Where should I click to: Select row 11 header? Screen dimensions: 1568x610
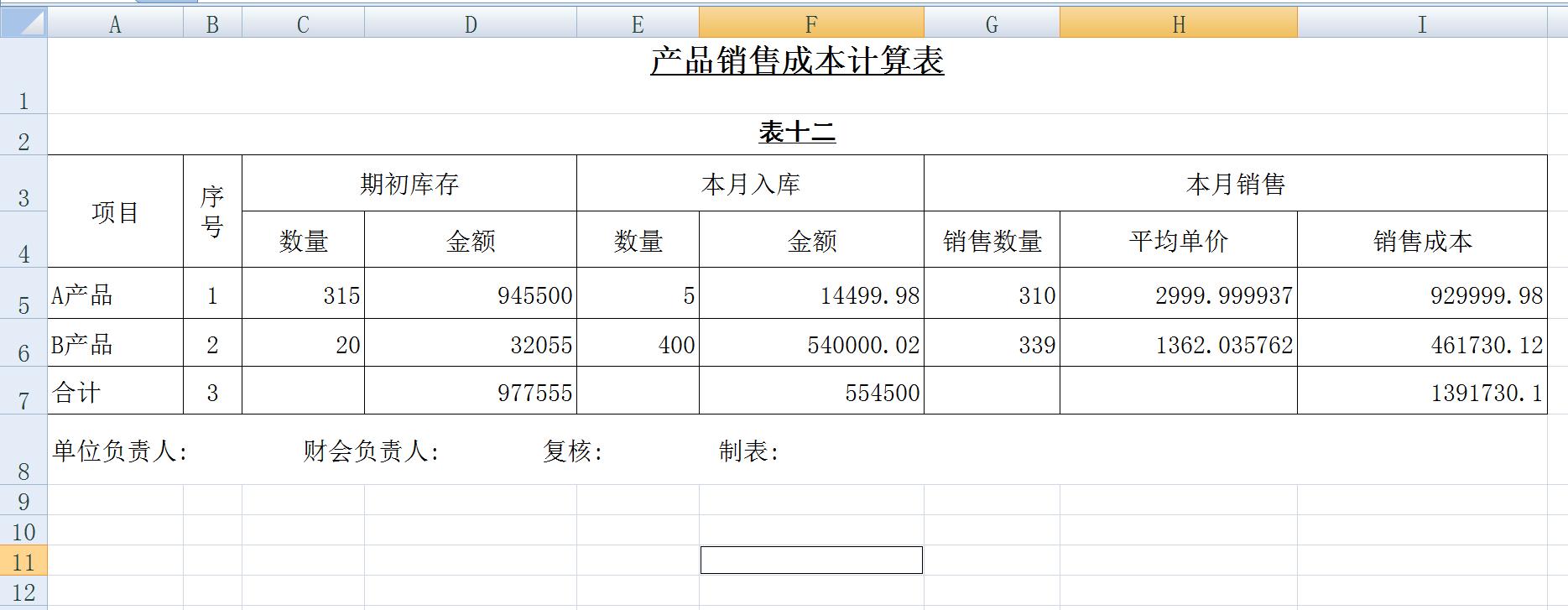(x=23, y=560)
